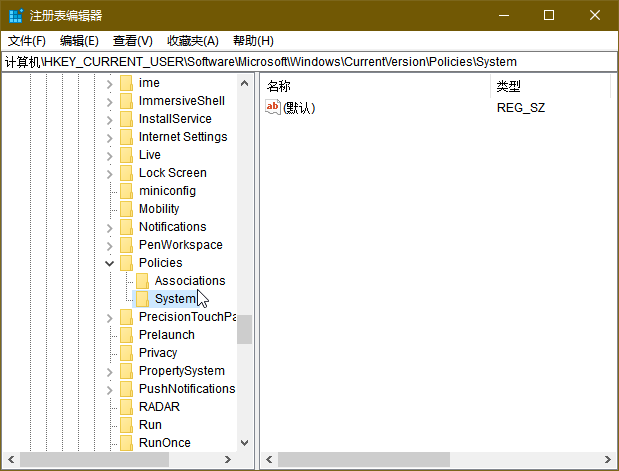This screenshot has width=619, height=471.
Task: Expand the Internet Settings key
Action: point(110,138)
